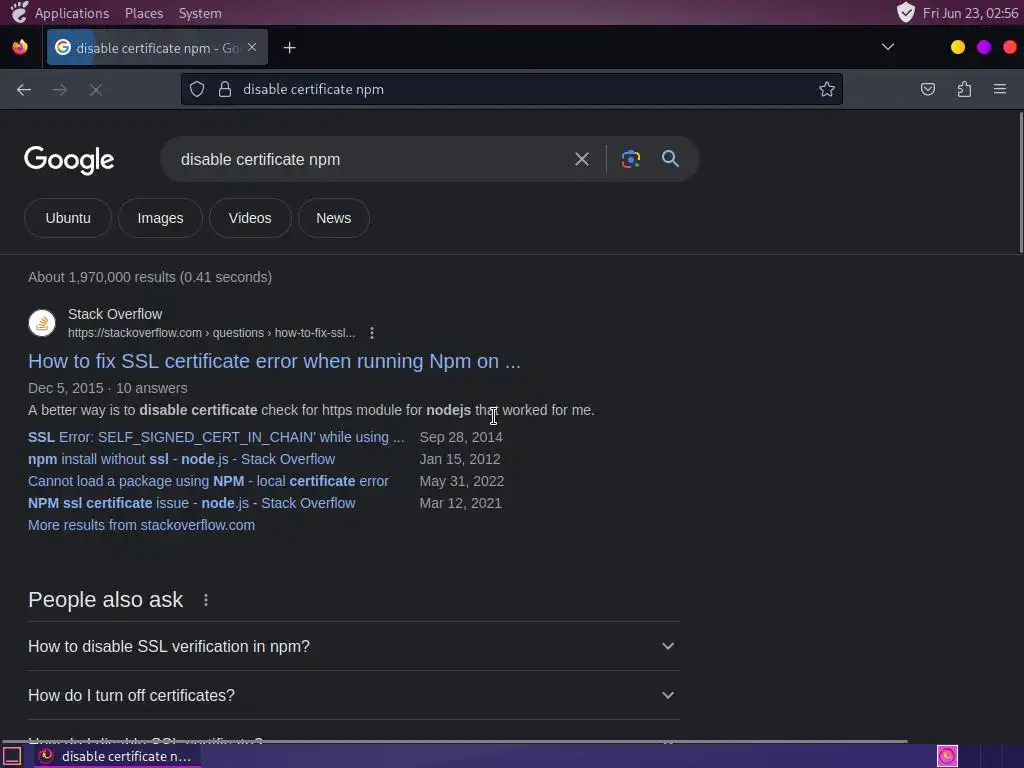
Task: Click 'About 1,970,000 results' text
Action: pyautogui.click(x=150, y=277)
